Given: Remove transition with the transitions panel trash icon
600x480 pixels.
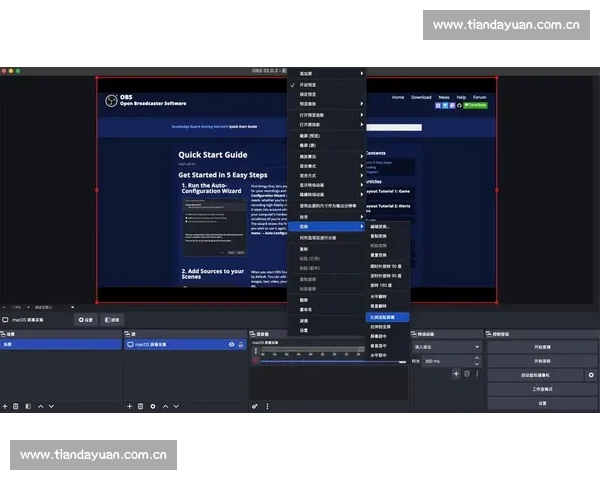Looking at the screenshot, I should tap(467, 374).
